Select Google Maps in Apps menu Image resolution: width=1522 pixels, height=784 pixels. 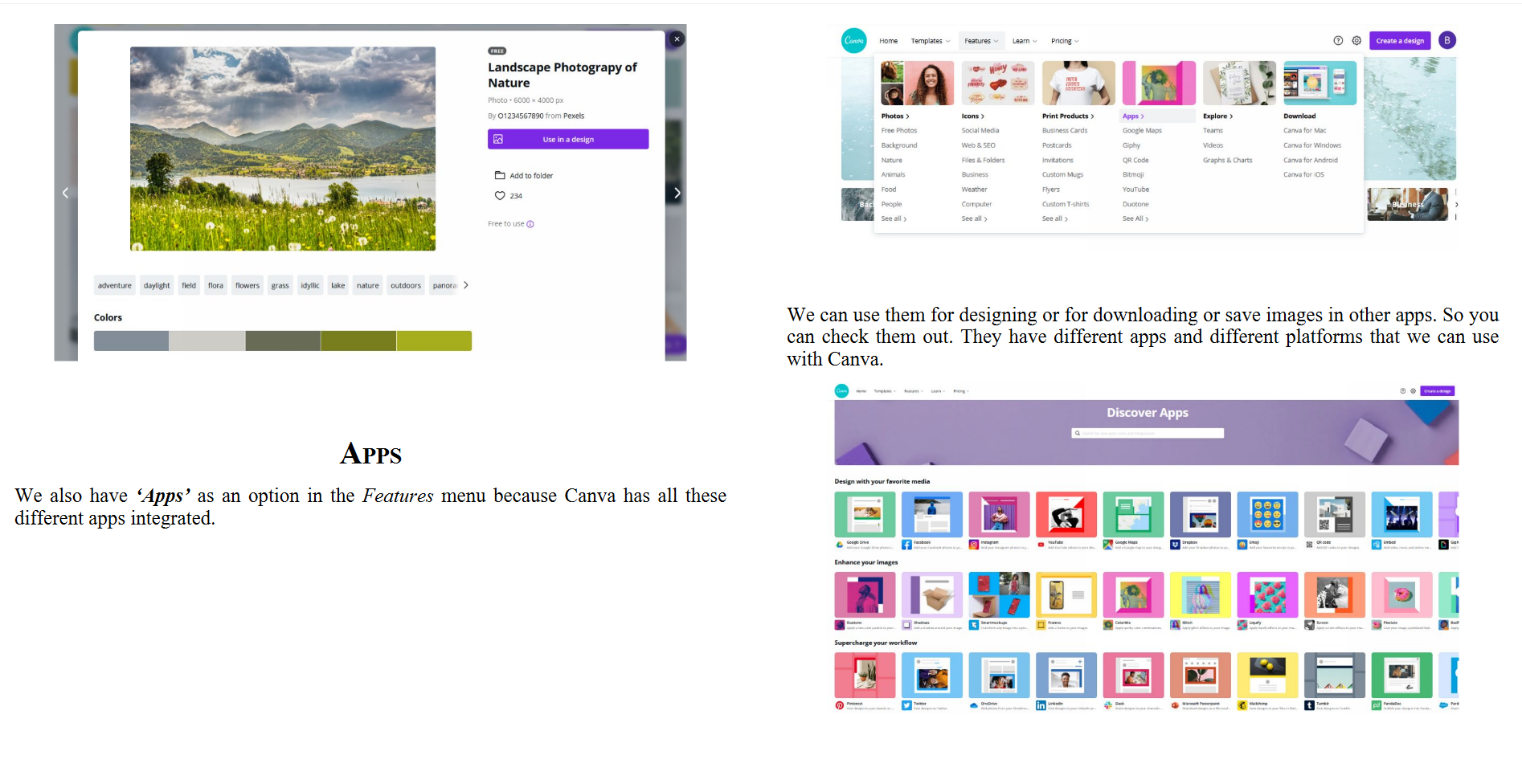[1142, 131]
